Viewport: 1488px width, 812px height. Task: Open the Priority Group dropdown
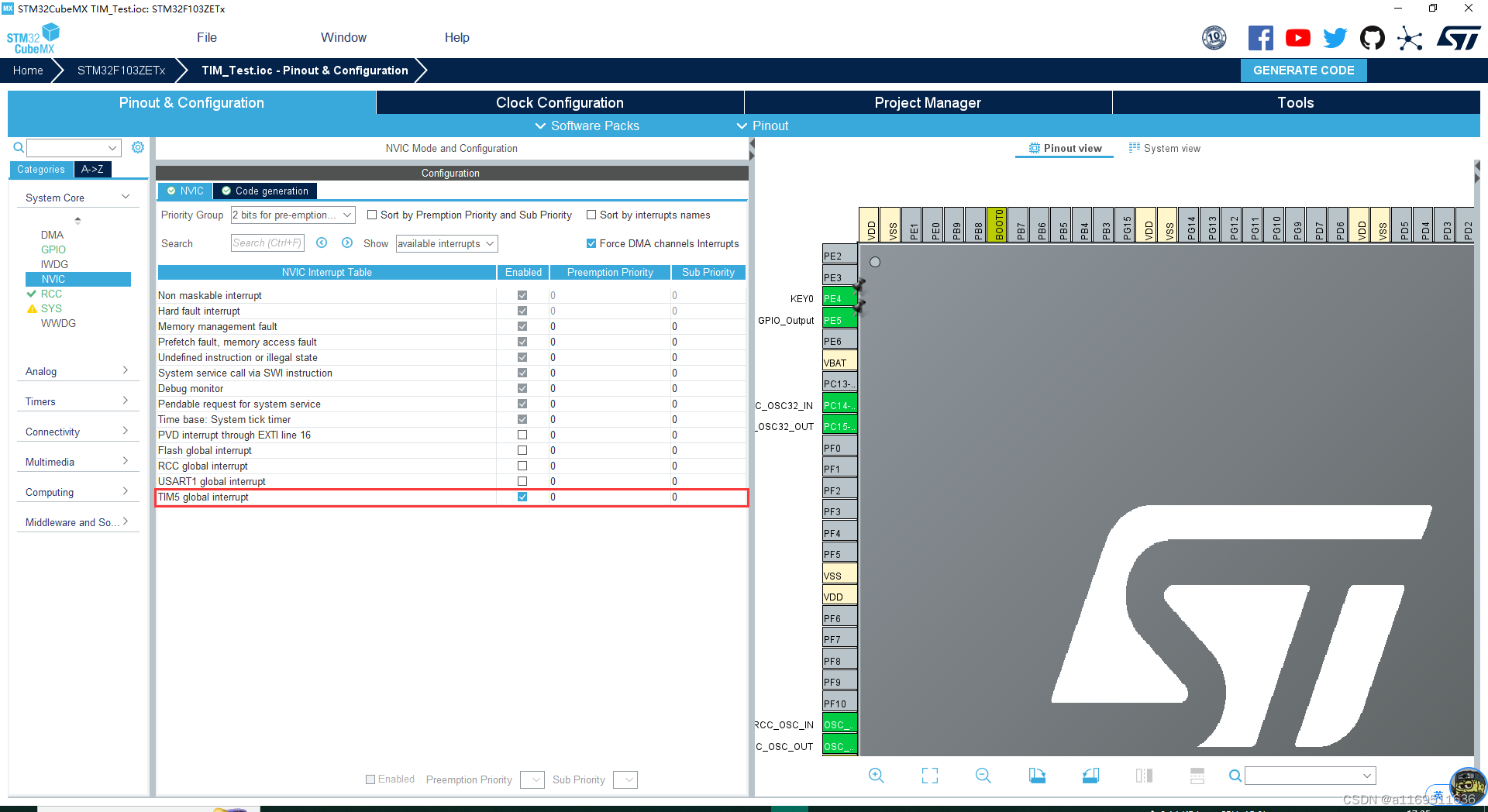[293, 215]
